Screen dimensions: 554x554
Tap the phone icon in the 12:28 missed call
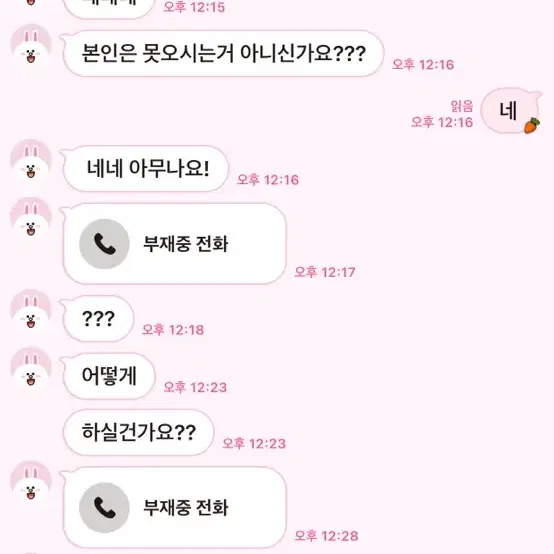click(104, 507)
